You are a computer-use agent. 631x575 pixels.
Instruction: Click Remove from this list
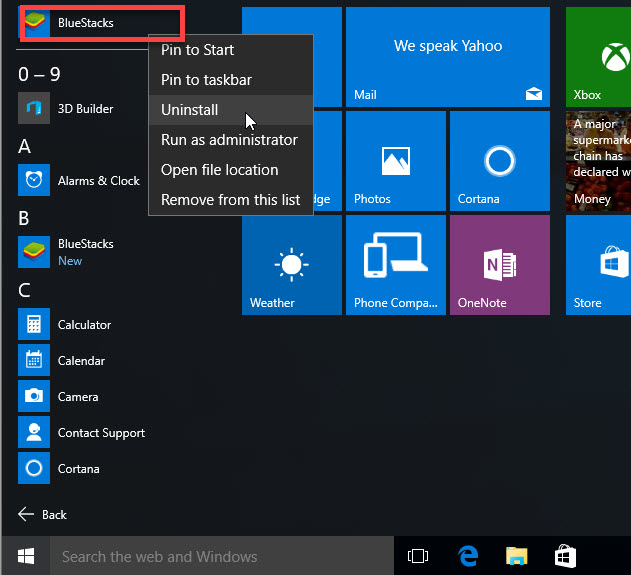point(231,200)
